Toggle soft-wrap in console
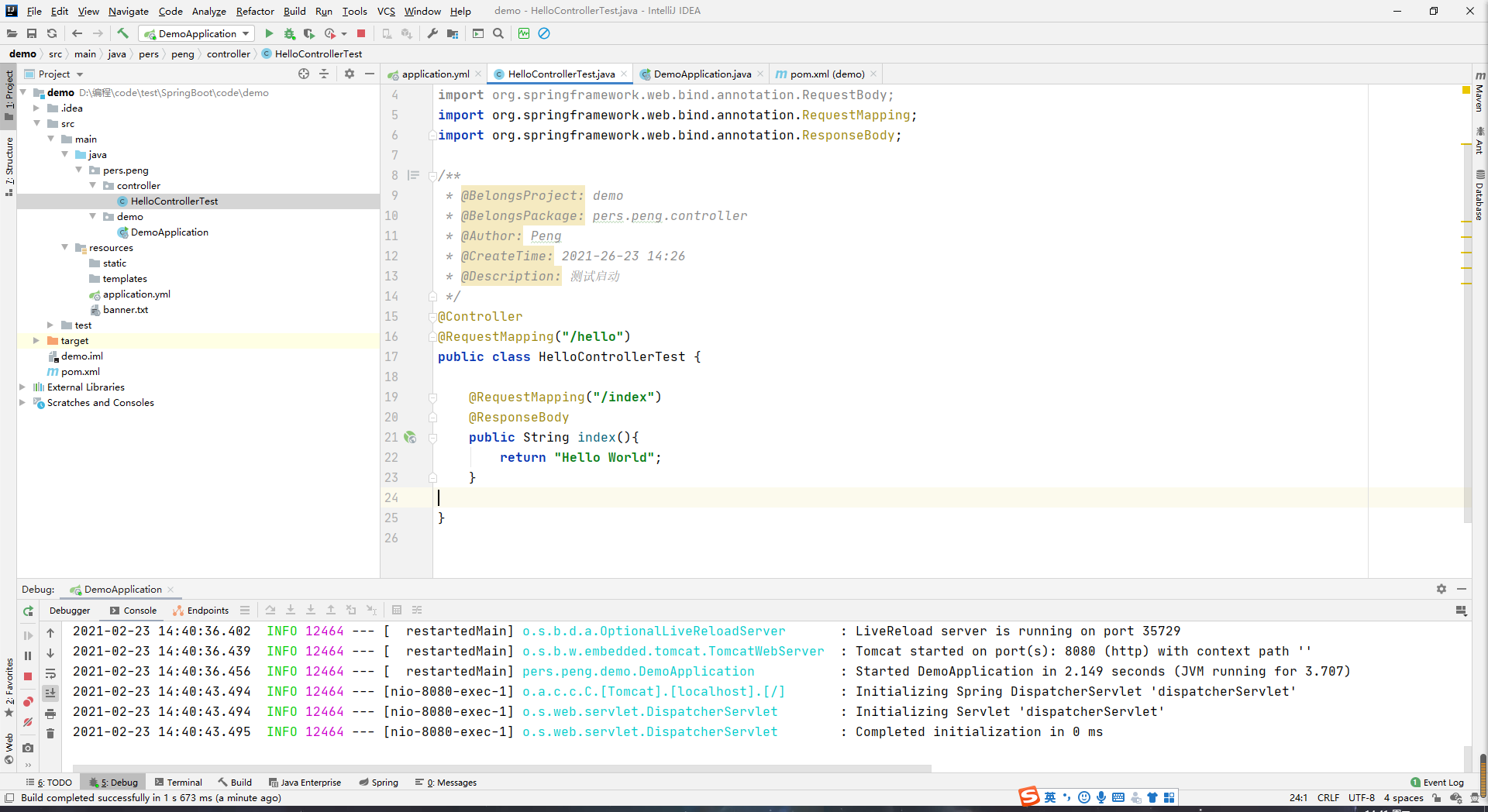Screen dimensions: 1488x812 click(50, 673)
